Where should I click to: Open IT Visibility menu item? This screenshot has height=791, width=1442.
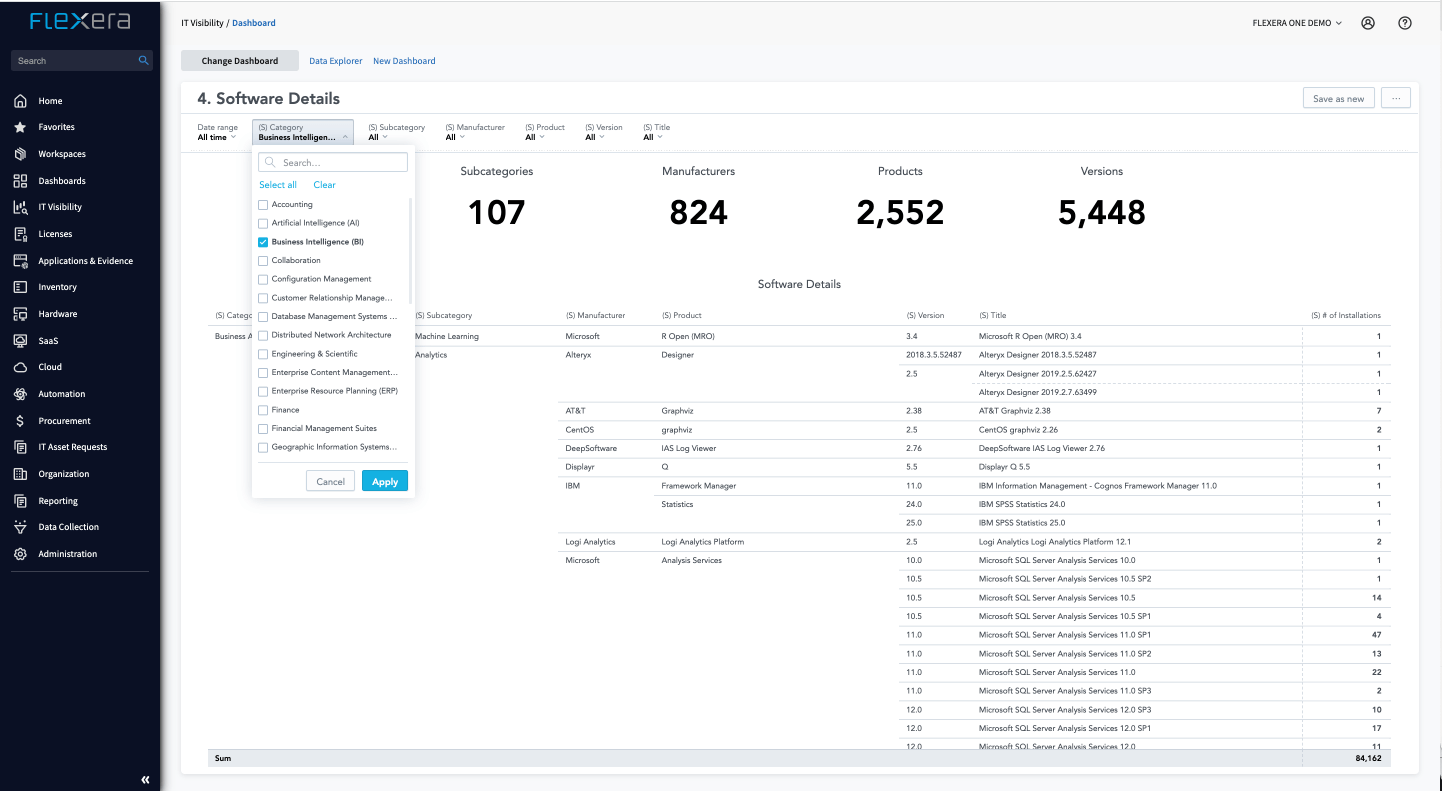(x=60, y=207)
